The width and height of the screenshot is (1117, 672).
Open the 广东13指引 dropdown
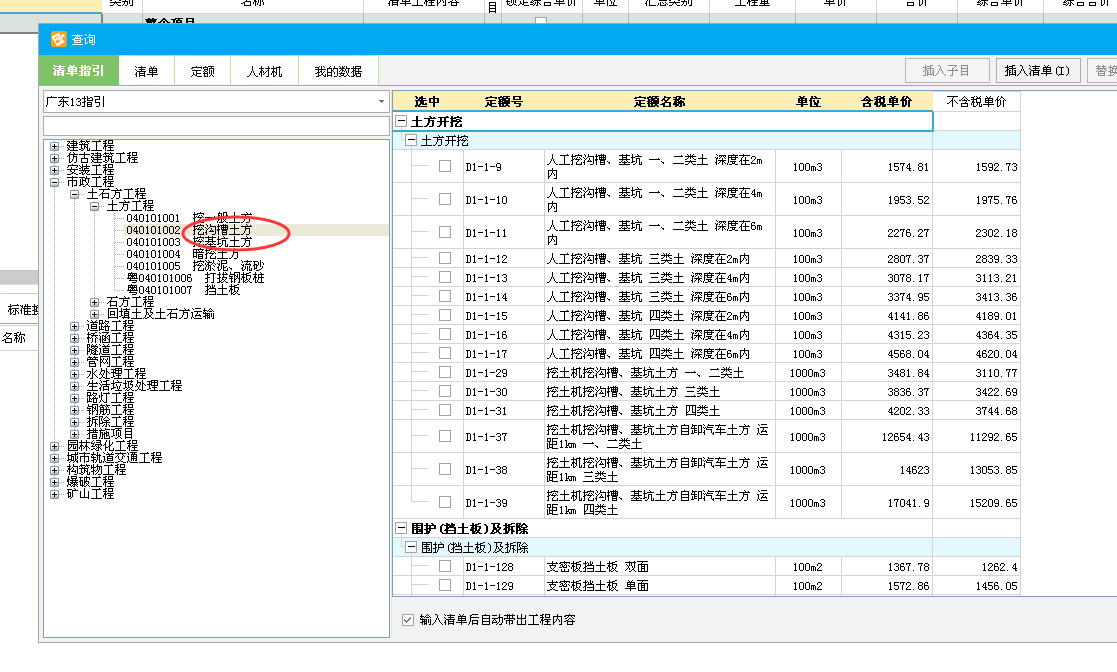coord(381,102)
